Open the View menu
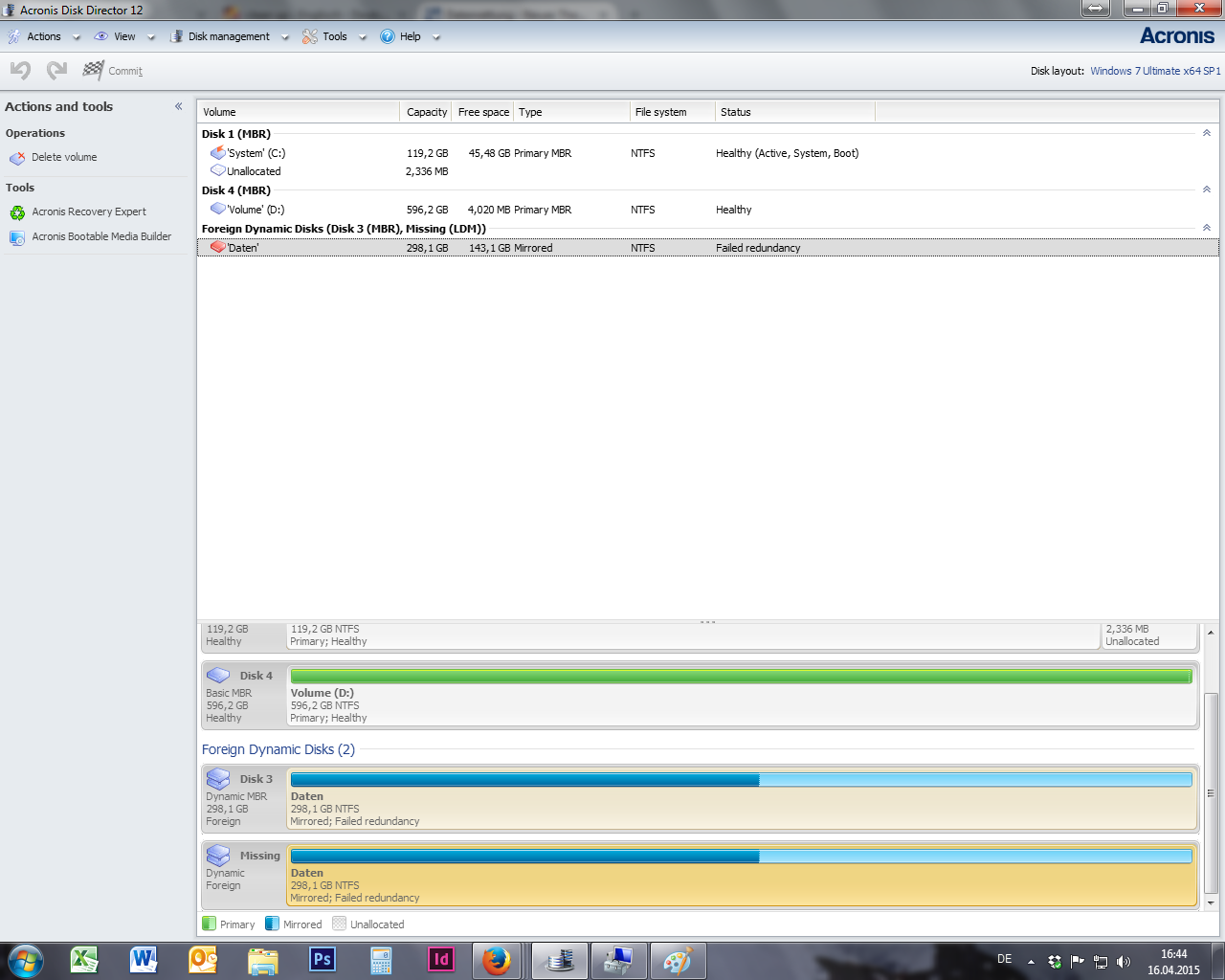This screenshot has width=1225, height=980. click(x=124, y=36)
